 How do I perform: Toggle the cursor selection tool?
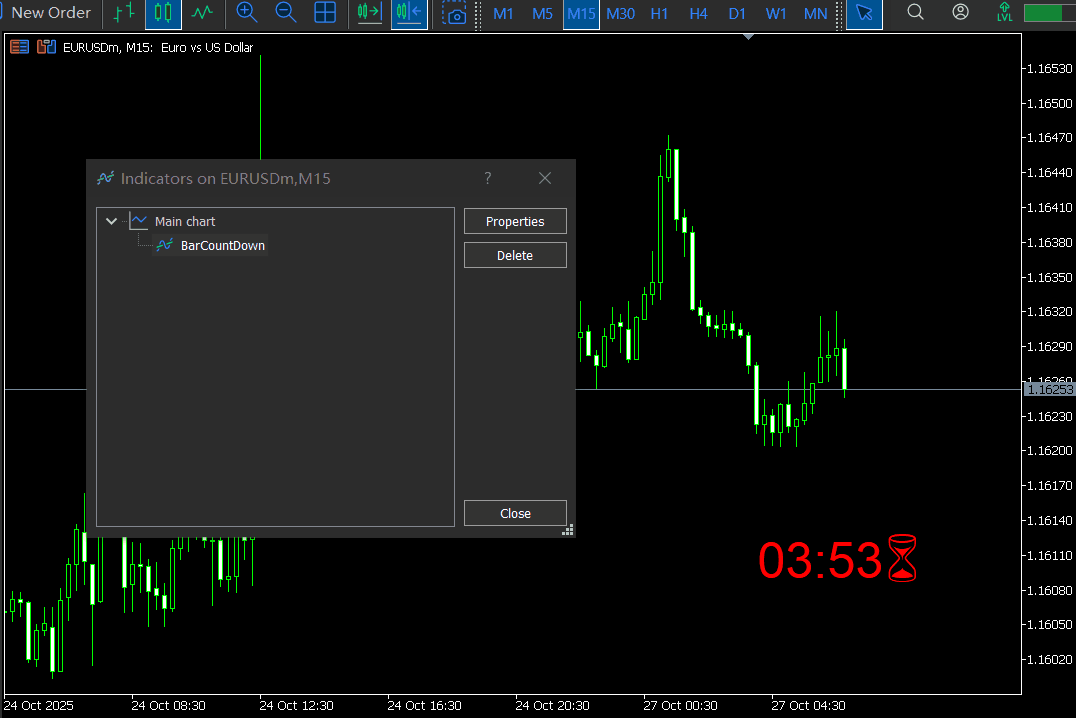[864, 14]
